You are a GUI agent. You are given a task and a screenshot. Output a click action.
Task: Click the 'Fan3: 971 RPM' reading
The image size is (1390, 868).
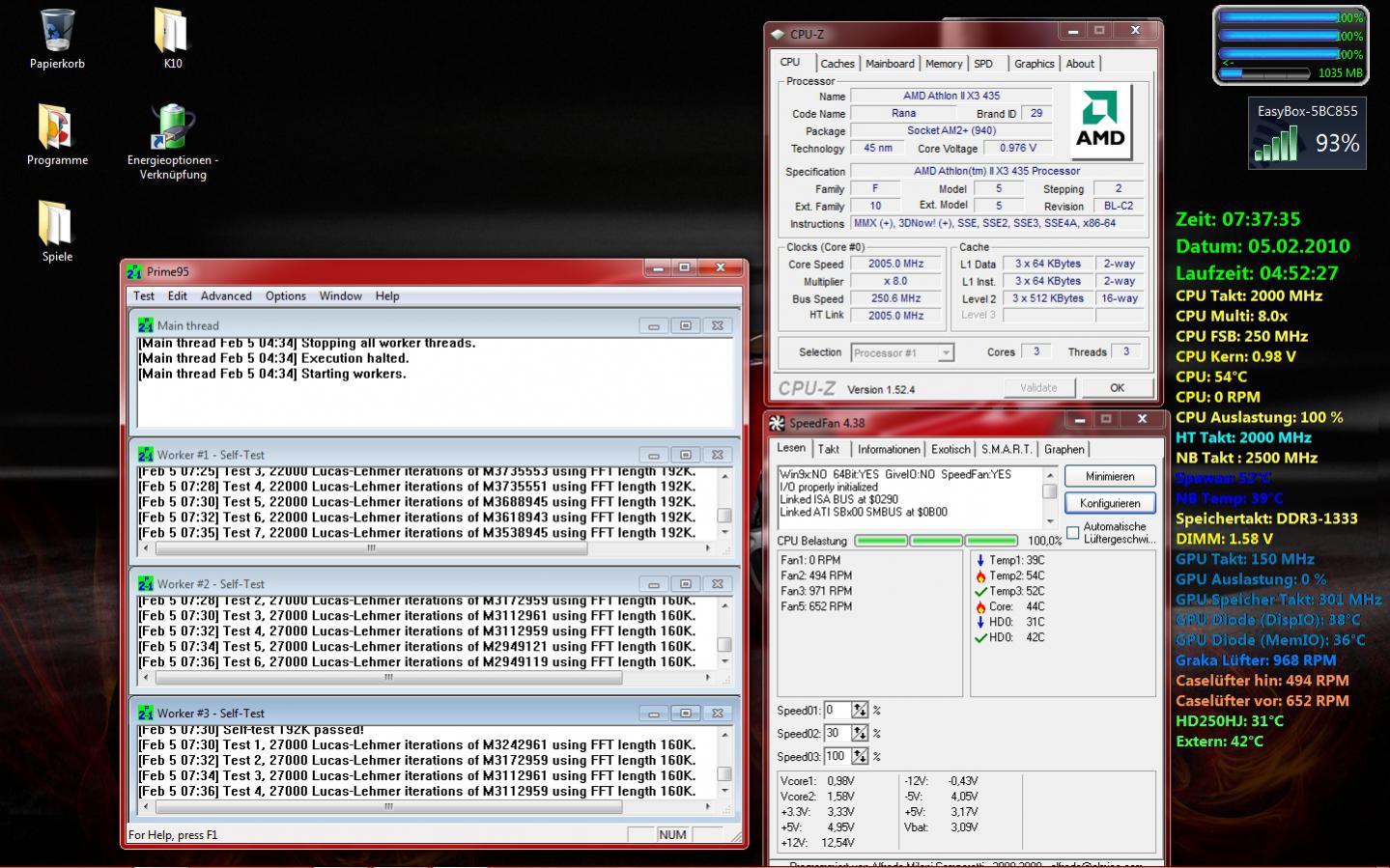click(817, 592)
